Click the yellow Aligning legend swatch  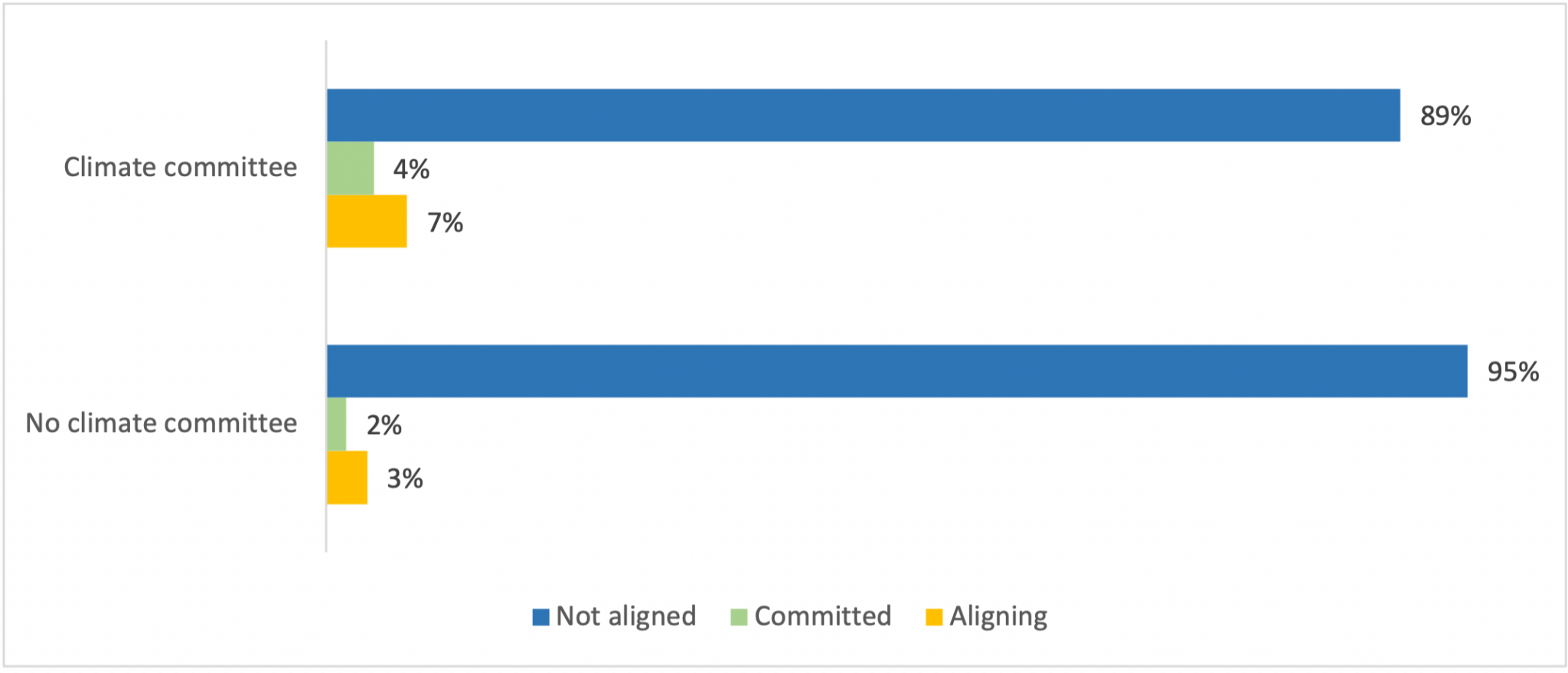click(934, 617)
